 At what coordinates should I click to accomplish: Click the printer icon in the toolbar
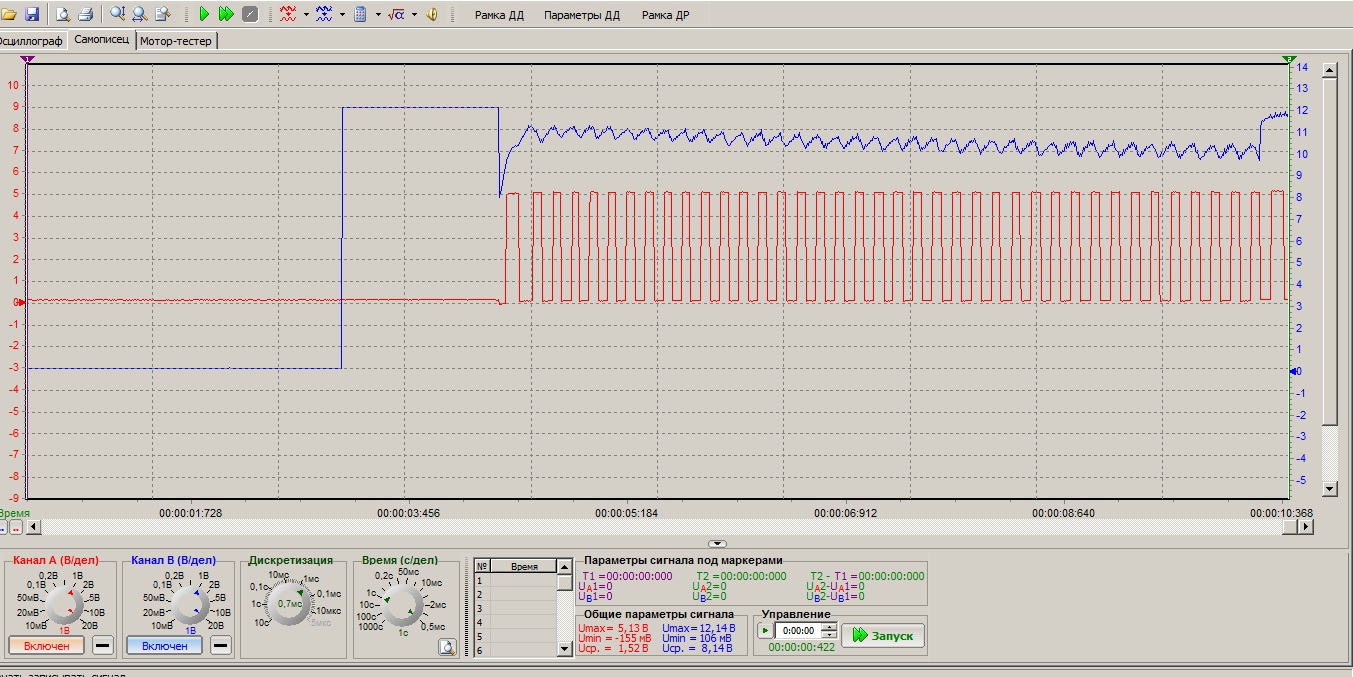click(85, 14)
